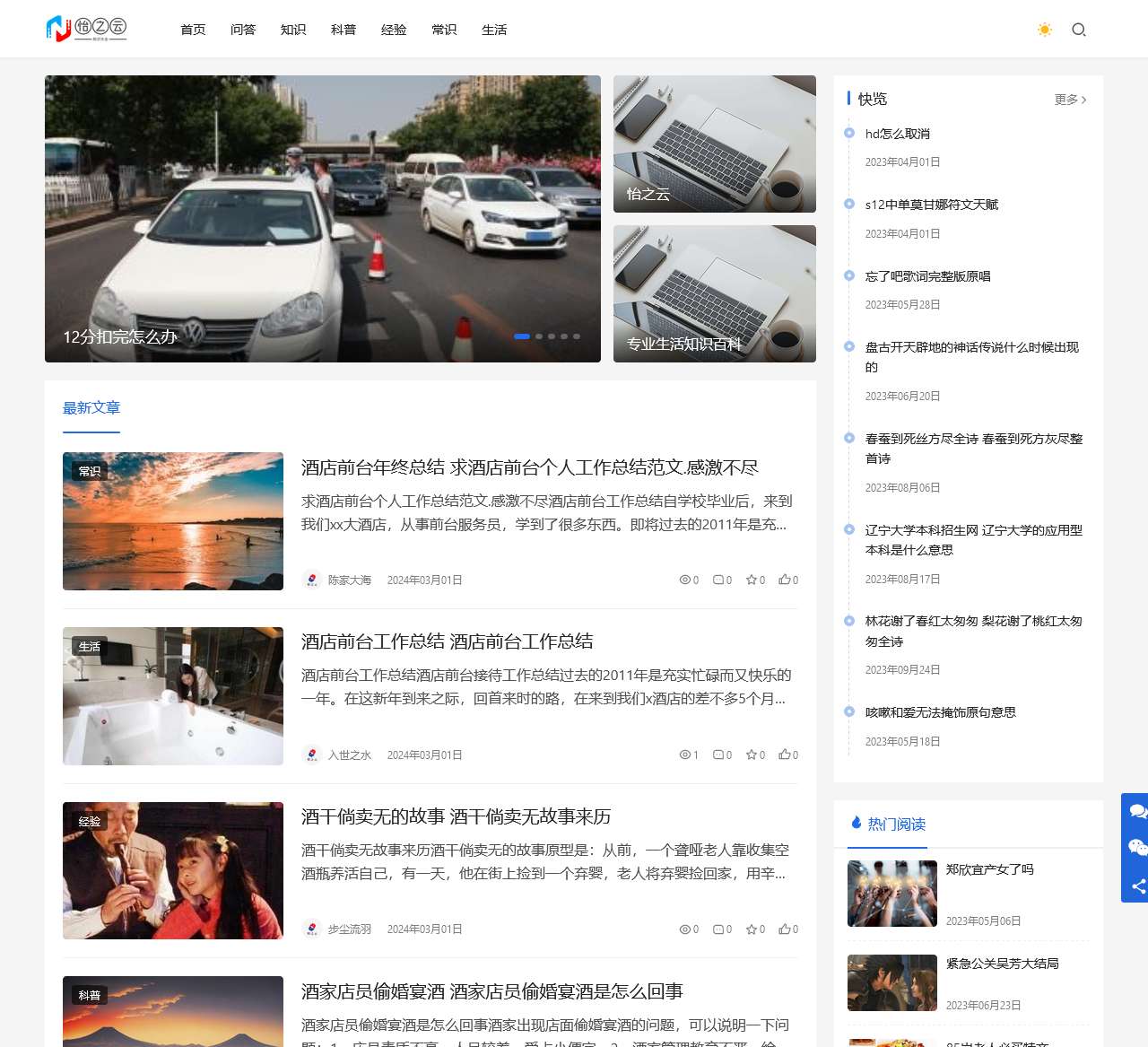Visit the 生活 navigation item
The height and width of the screenshot is (1047, 1148).
coord(494,30)
